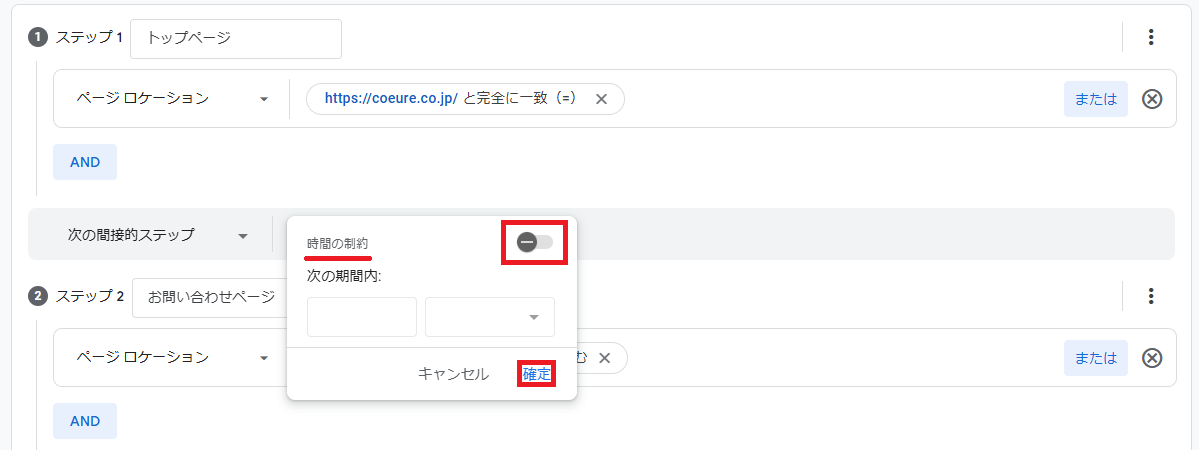This screenshot has height=450, width=1199.
Task: Click the お問い合わせページ step name field
Action: (210, 298)
